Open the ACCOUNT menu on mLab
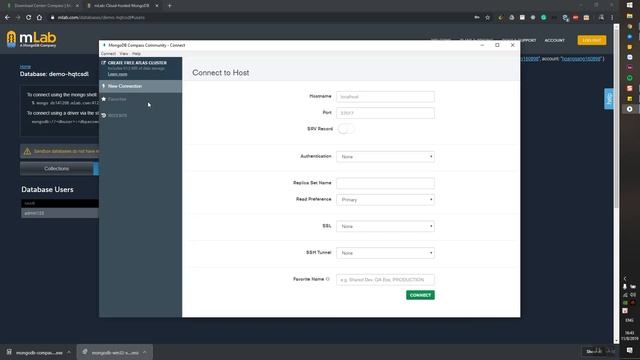This screenshot has width=640, height=360. pos(554,40)
